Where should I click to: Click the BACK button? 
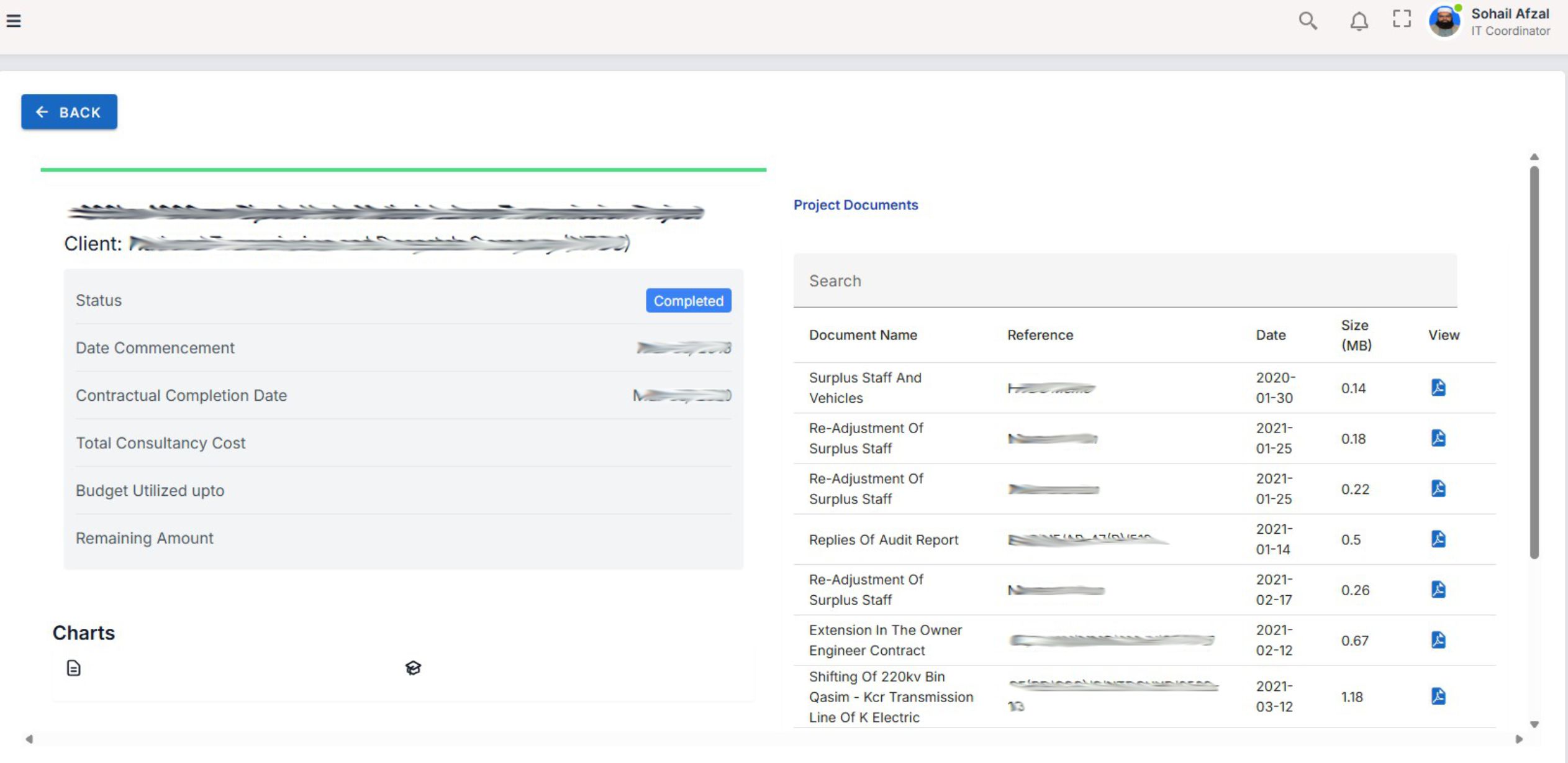coord(69,112)
